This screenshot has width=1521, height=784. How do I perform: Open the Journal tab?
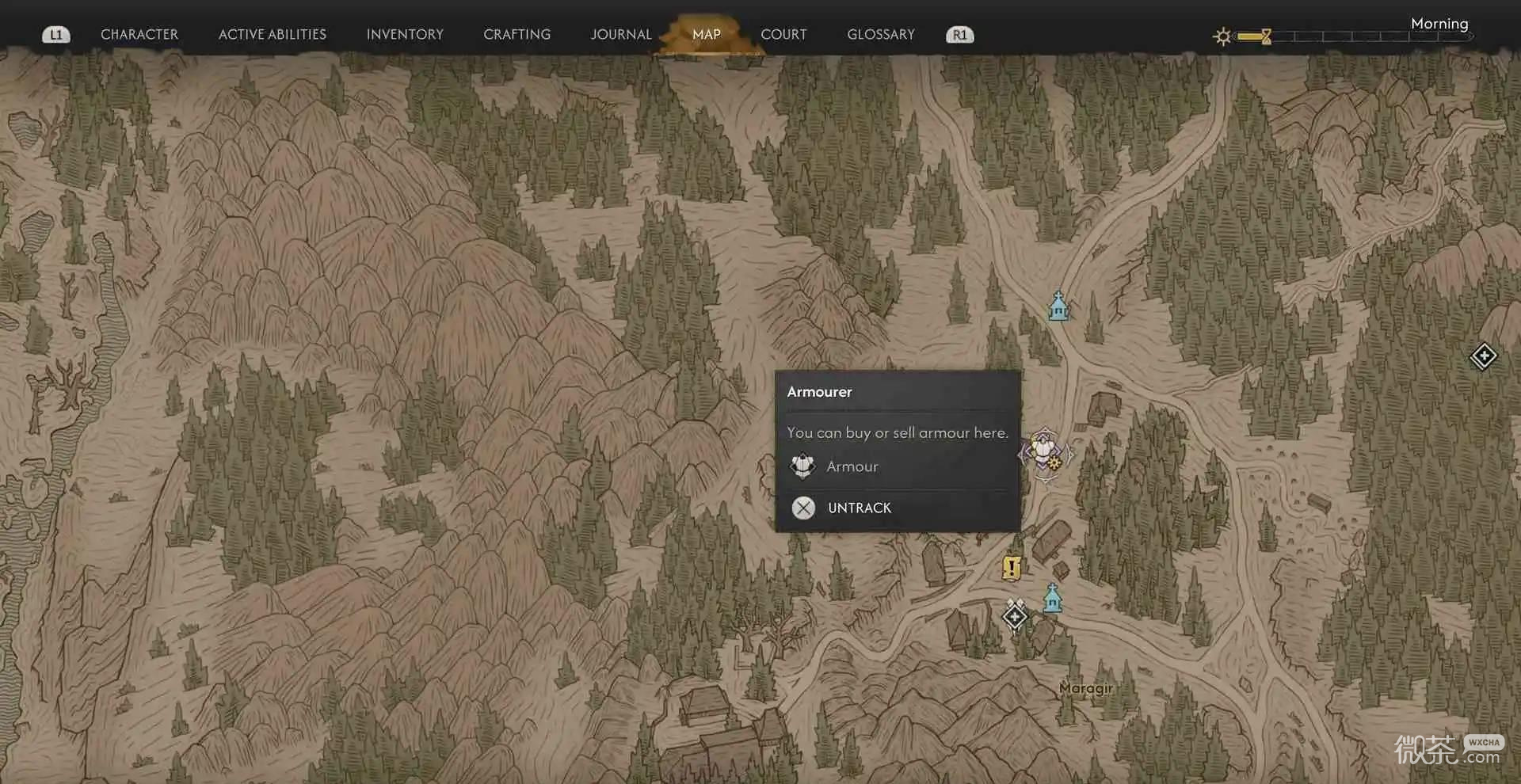point(621,34)
